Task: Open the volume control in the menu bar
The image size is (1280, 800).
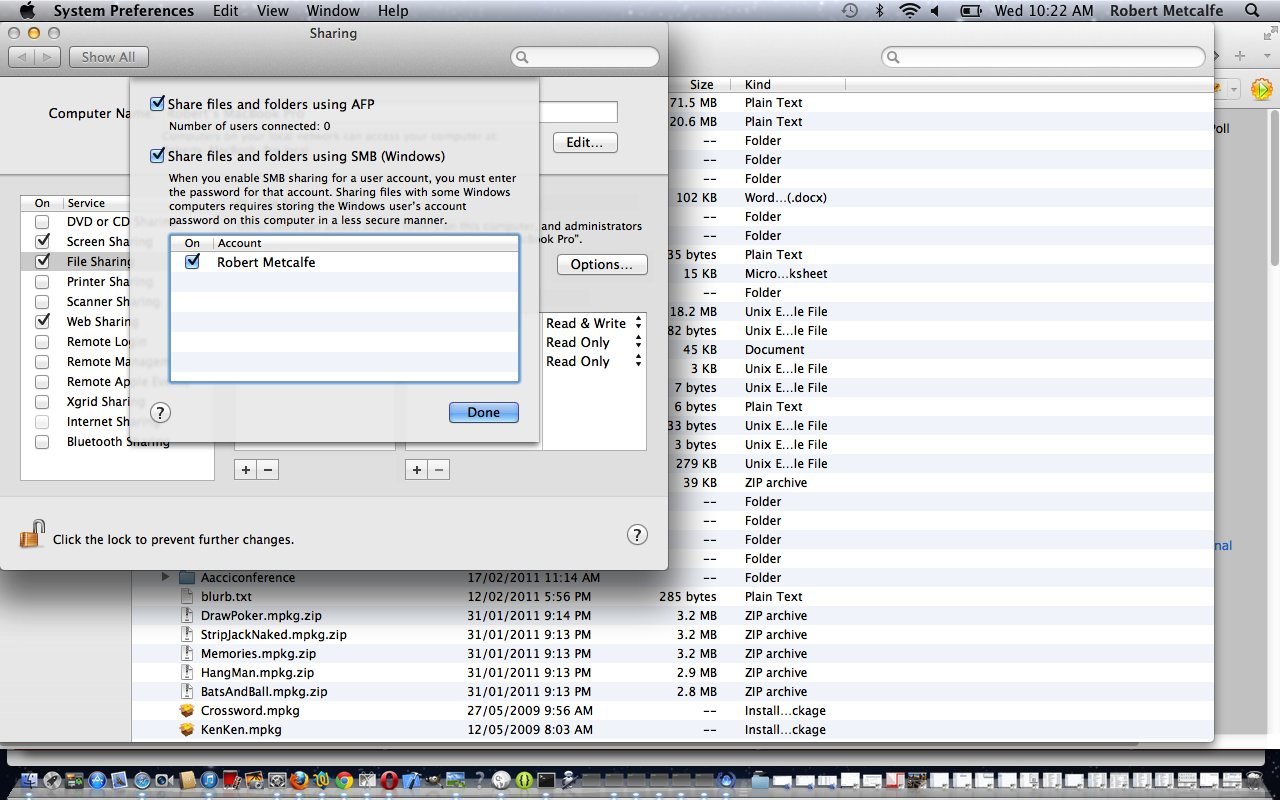Action: click(936, 11)
